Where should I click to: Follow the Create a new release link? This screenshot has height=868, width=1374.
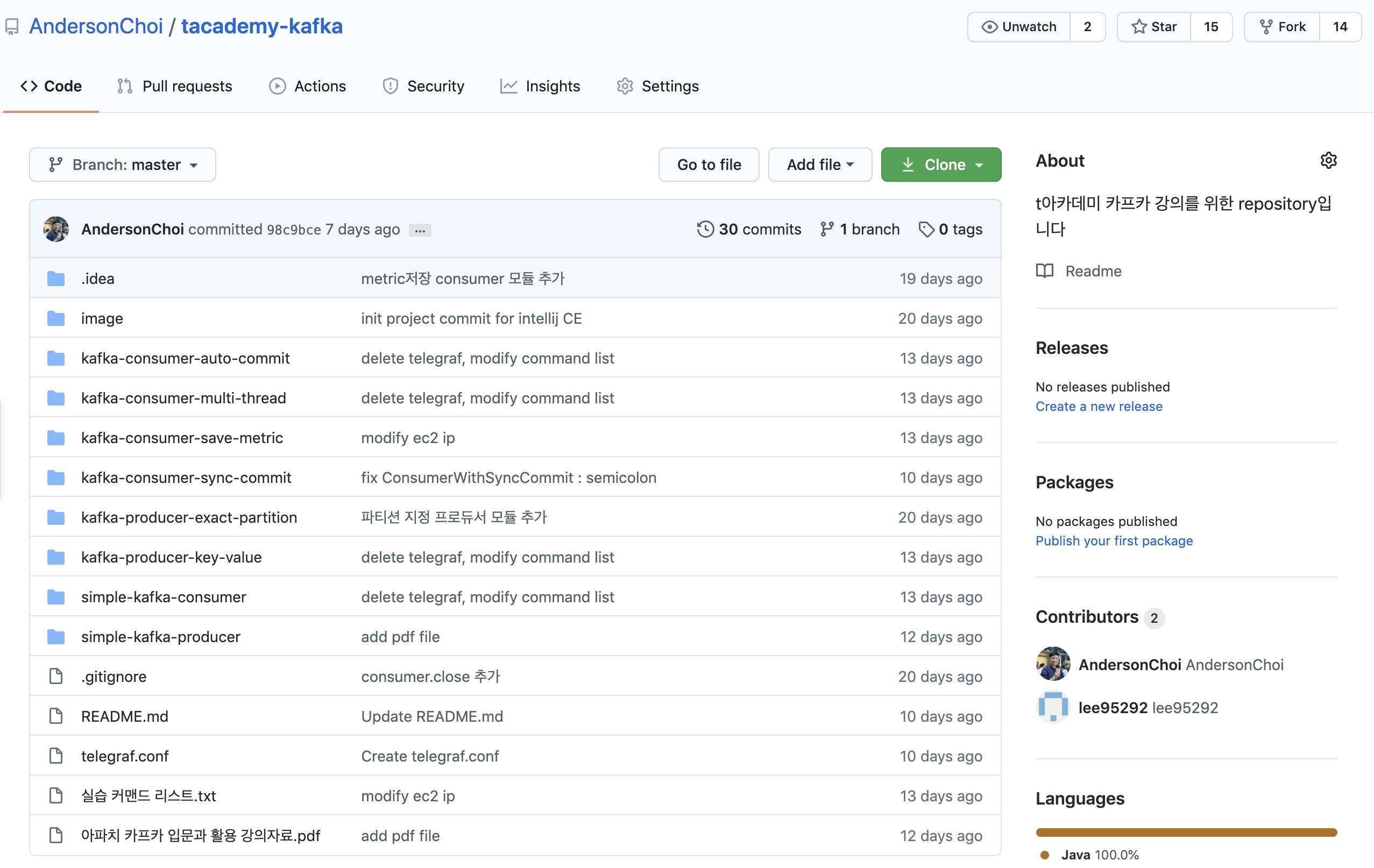coord(1099,407)
